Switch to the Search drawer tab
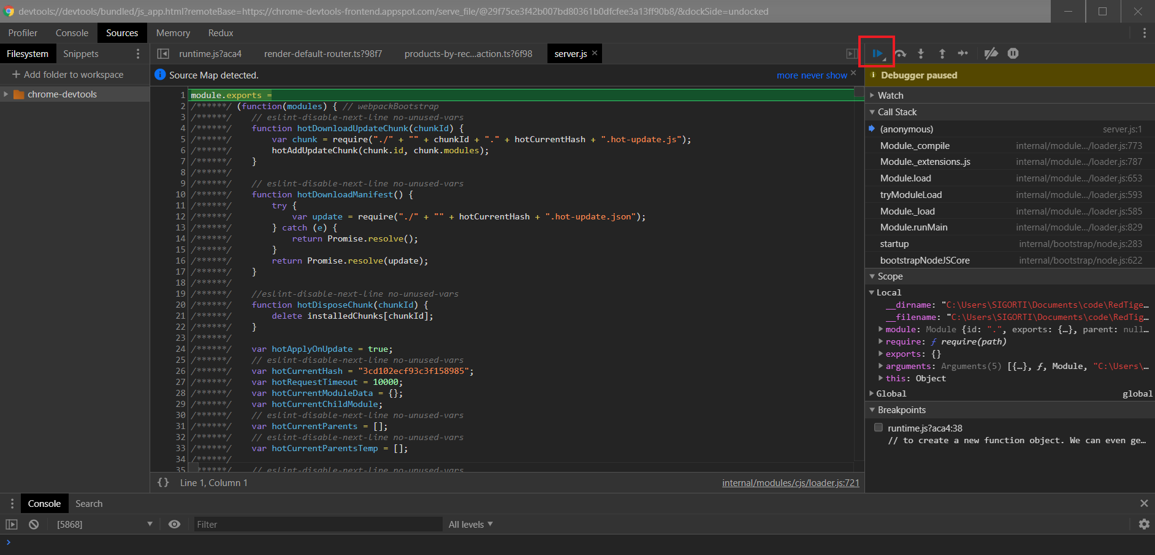Image resolution: width=1155 pixels, height=555 pixels. click(x=89, y=503)
